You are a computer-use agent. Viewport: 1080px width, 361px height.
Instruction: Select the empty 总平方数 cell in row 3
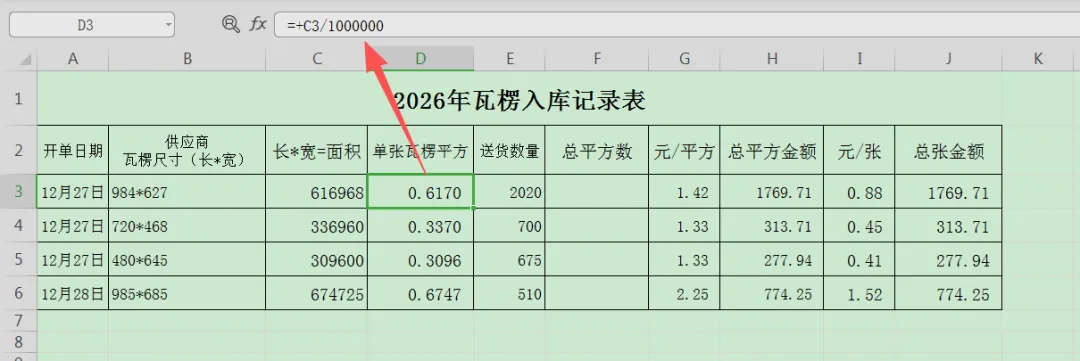[597, 192]
